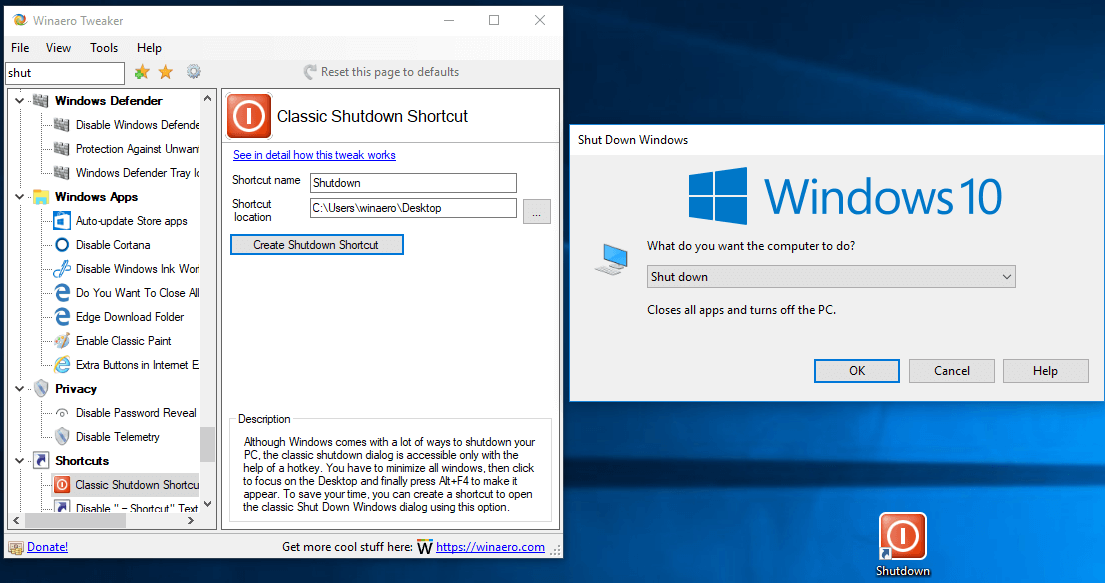The width and height of the screenshot is (1105, 583).
Task: Click the tree's scroll right arrow
Action: tap(191, 520)
